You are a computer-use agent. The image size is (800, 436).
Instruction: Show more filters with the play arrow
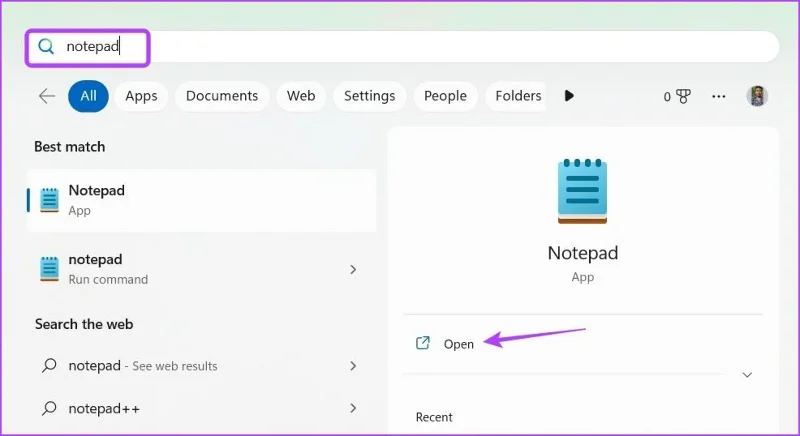(x=569, y=96)
